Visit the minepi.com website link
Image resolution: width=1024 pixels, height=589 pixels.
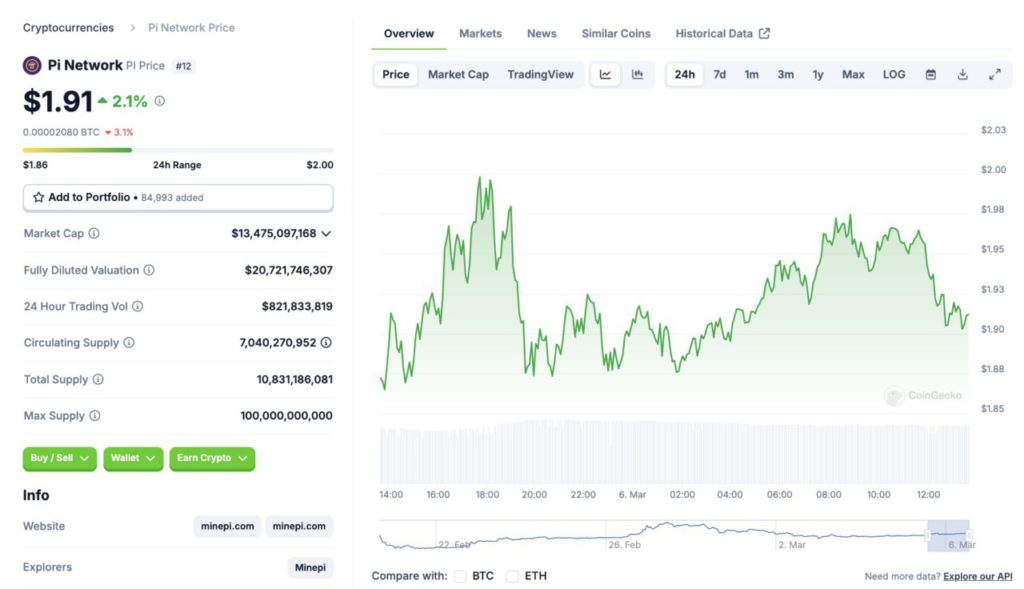coord(227,526)
